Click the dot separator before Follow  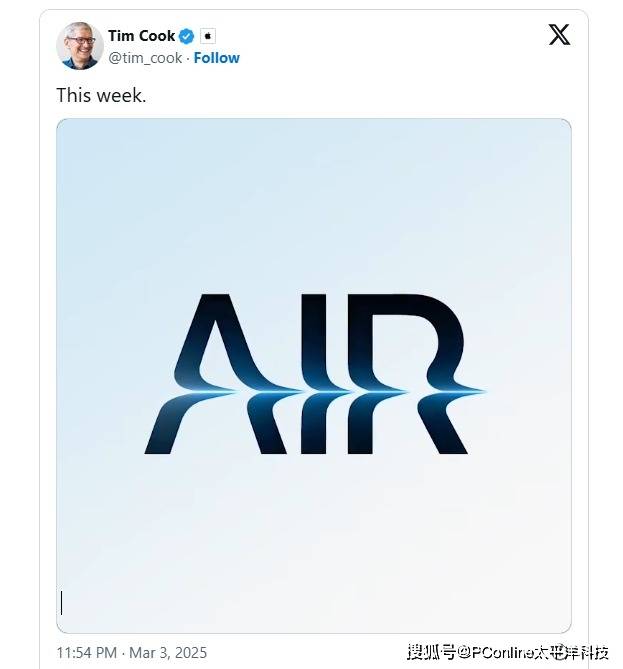tap(188, 58)
